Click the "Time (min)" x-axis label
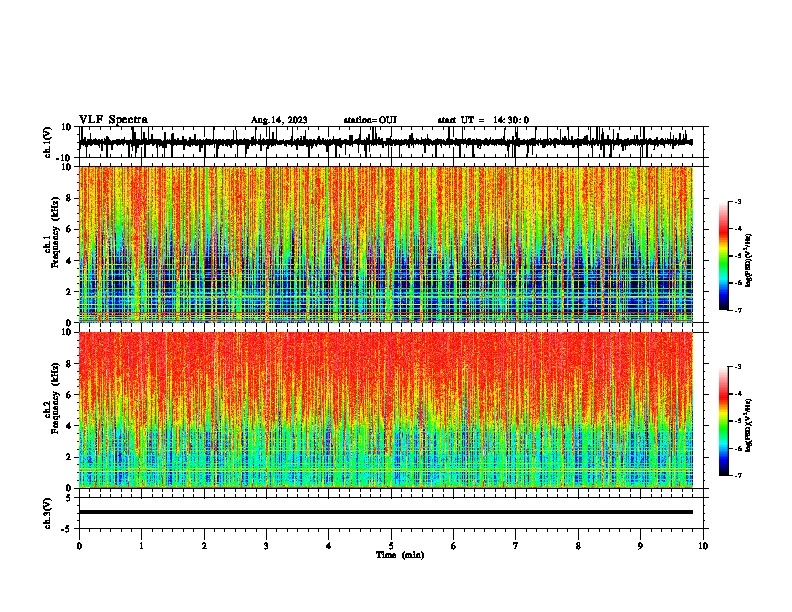This screenshot has height=612, width=792. click(400, 555)
